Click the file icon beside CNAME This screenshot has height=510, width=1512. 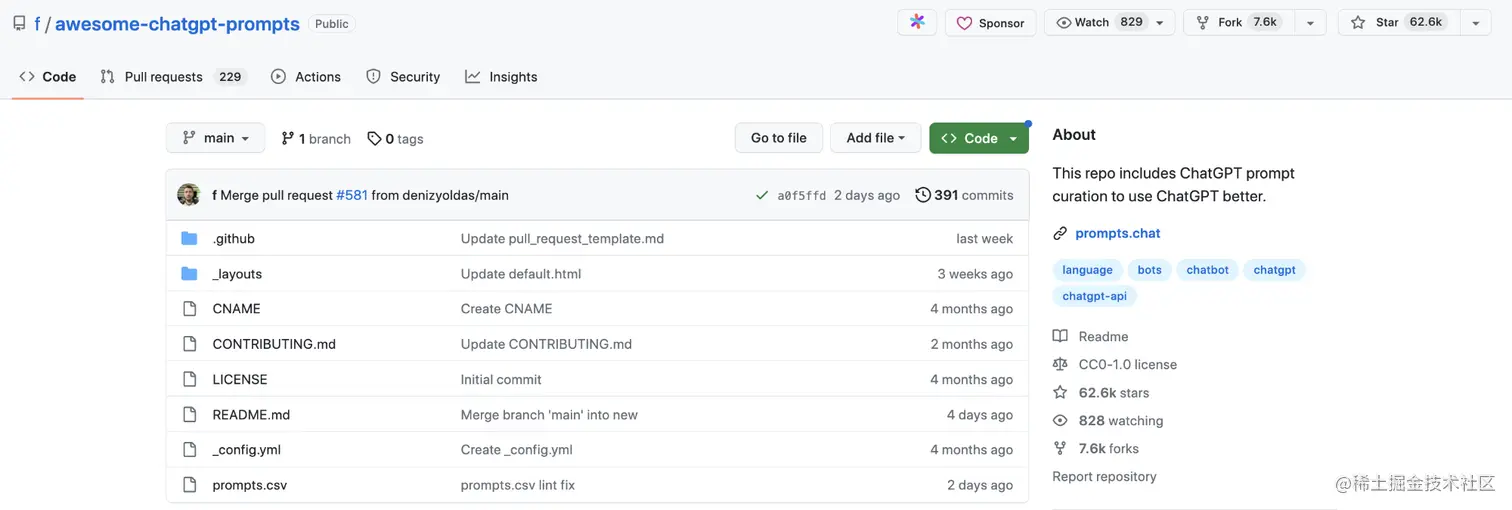point(190,309)
